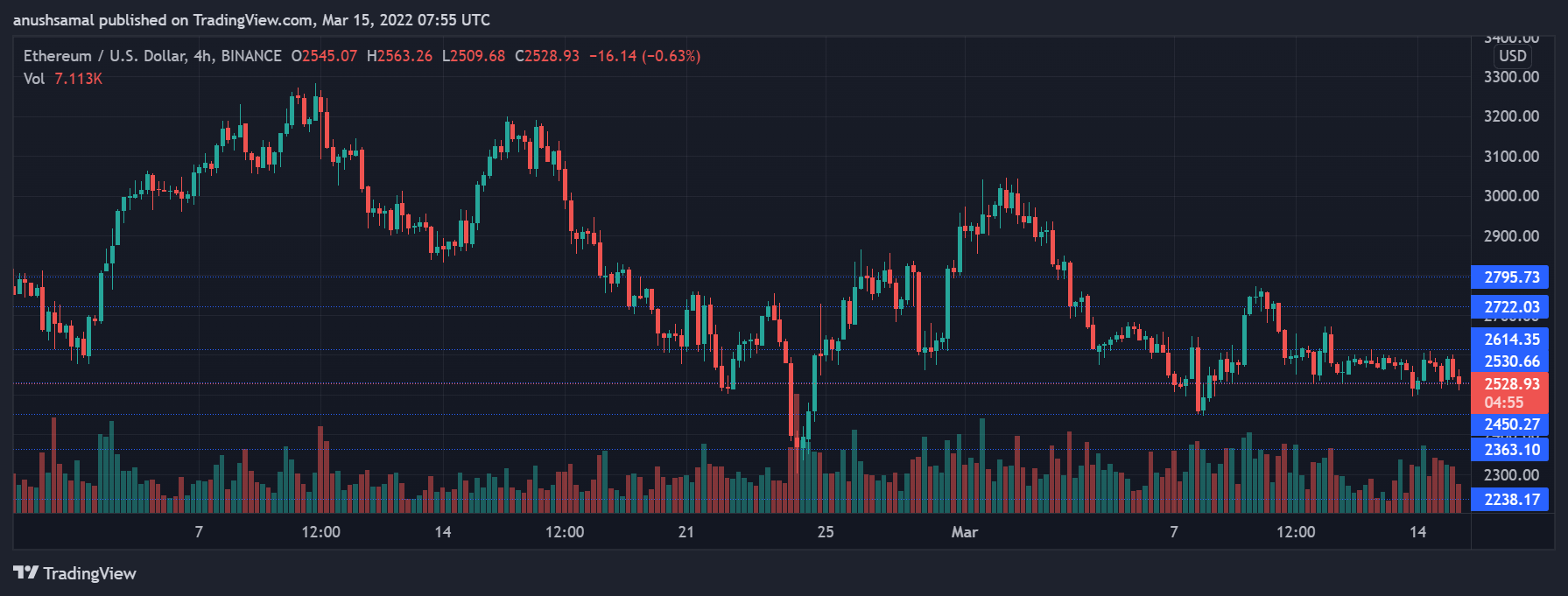Click the Vol indicator label
Image resolution: width=1568 pixels, height=596 pixels.
(x=34, y=79)
